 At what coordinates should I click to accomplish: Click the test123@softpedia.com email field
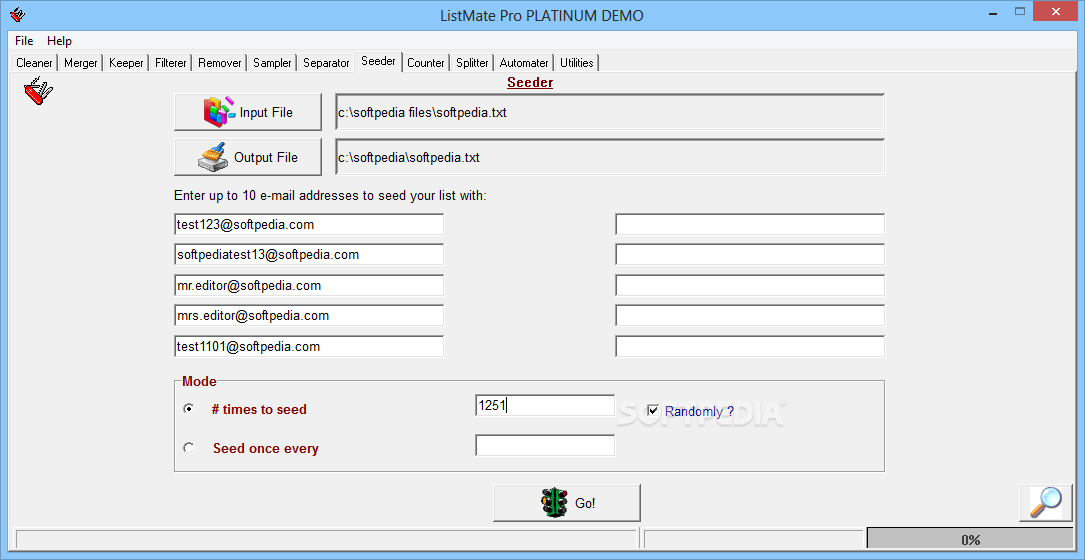(309, 224)
